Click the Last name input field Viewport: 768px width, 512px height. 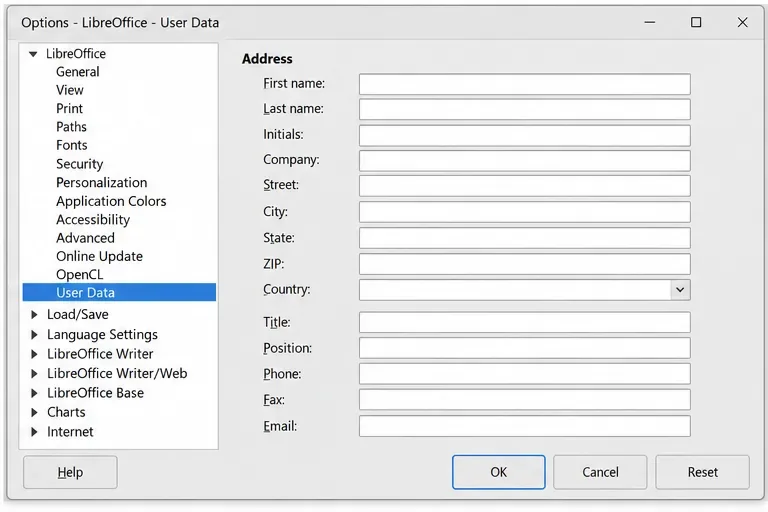525,110
